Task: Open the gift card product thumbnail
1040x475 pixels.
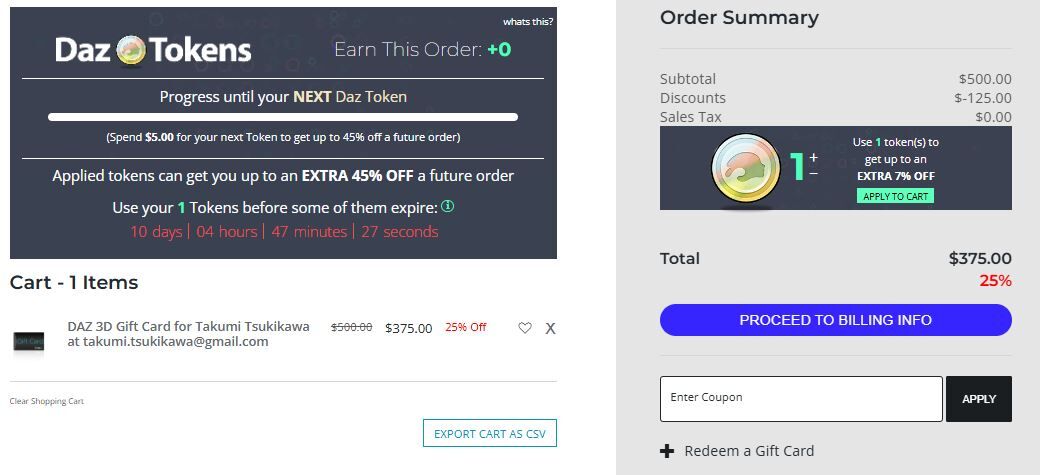Action: (29, 342)
